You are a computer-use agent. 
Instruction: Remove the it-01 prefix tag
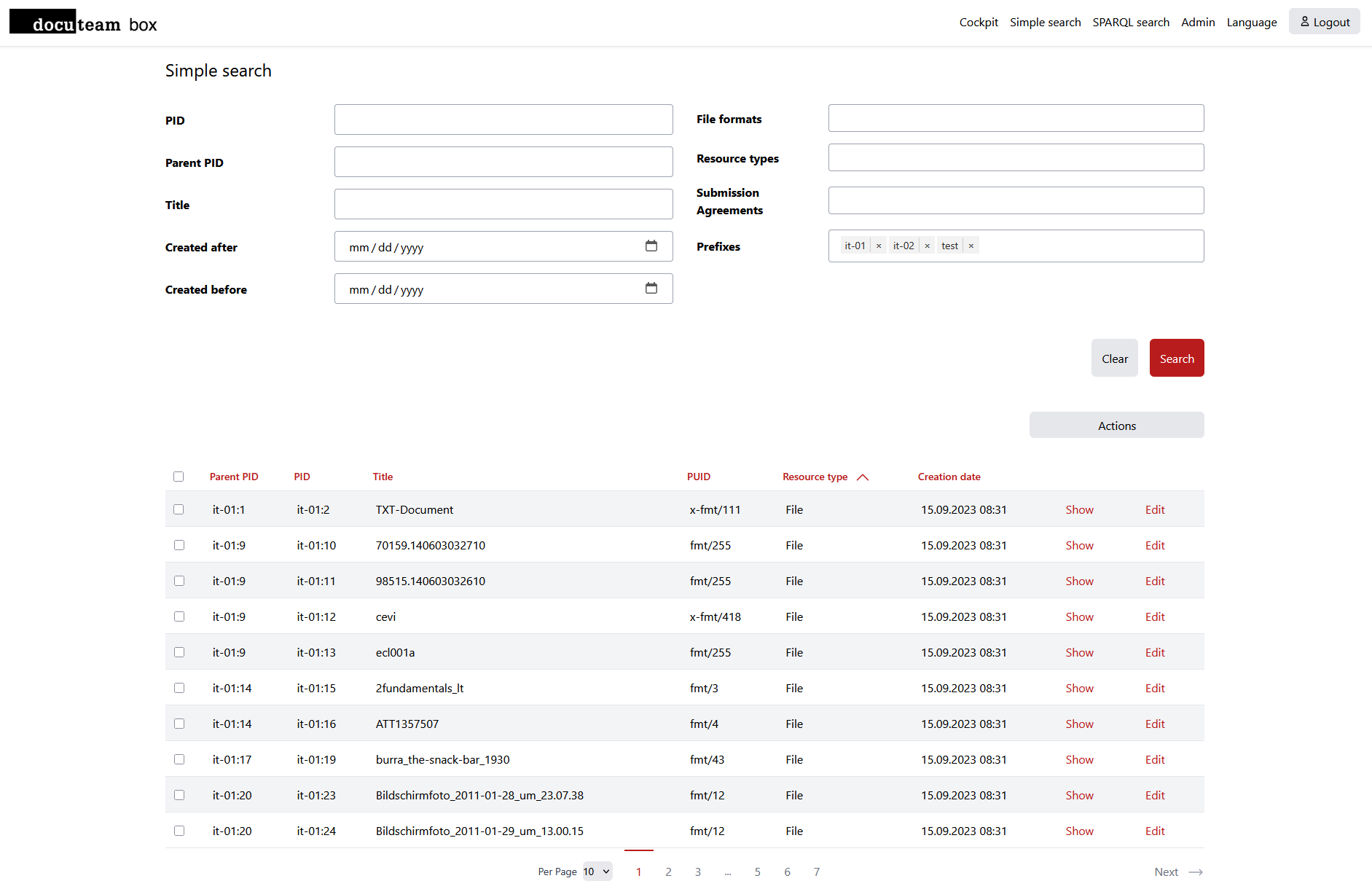click(x=879, y=246)
